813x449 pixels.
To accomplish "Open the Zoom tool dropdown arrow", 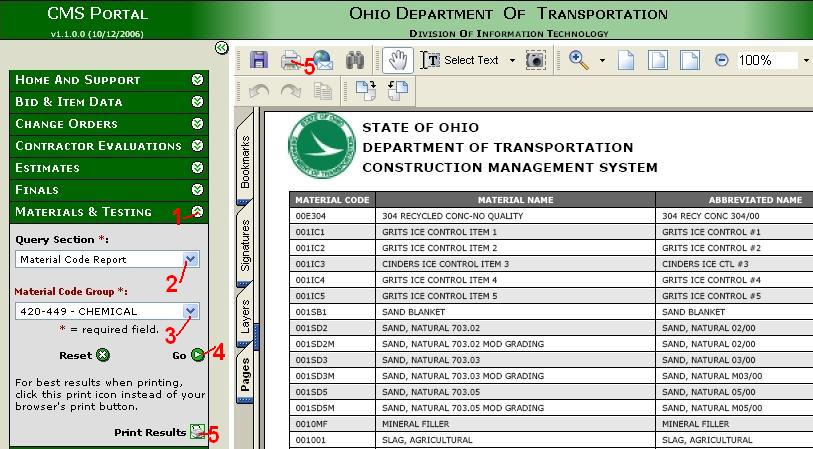I will coord(602,60).
